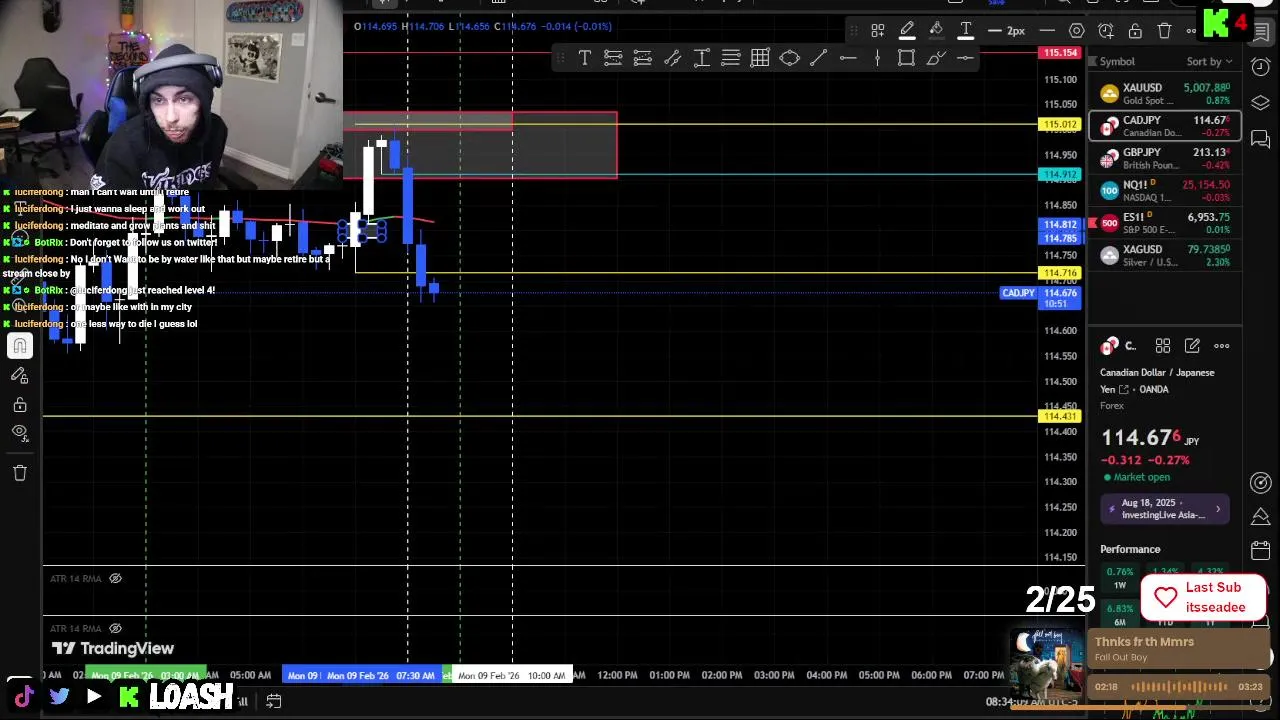
Task: Open object tree layers icon
Action: click(1261, 103)
